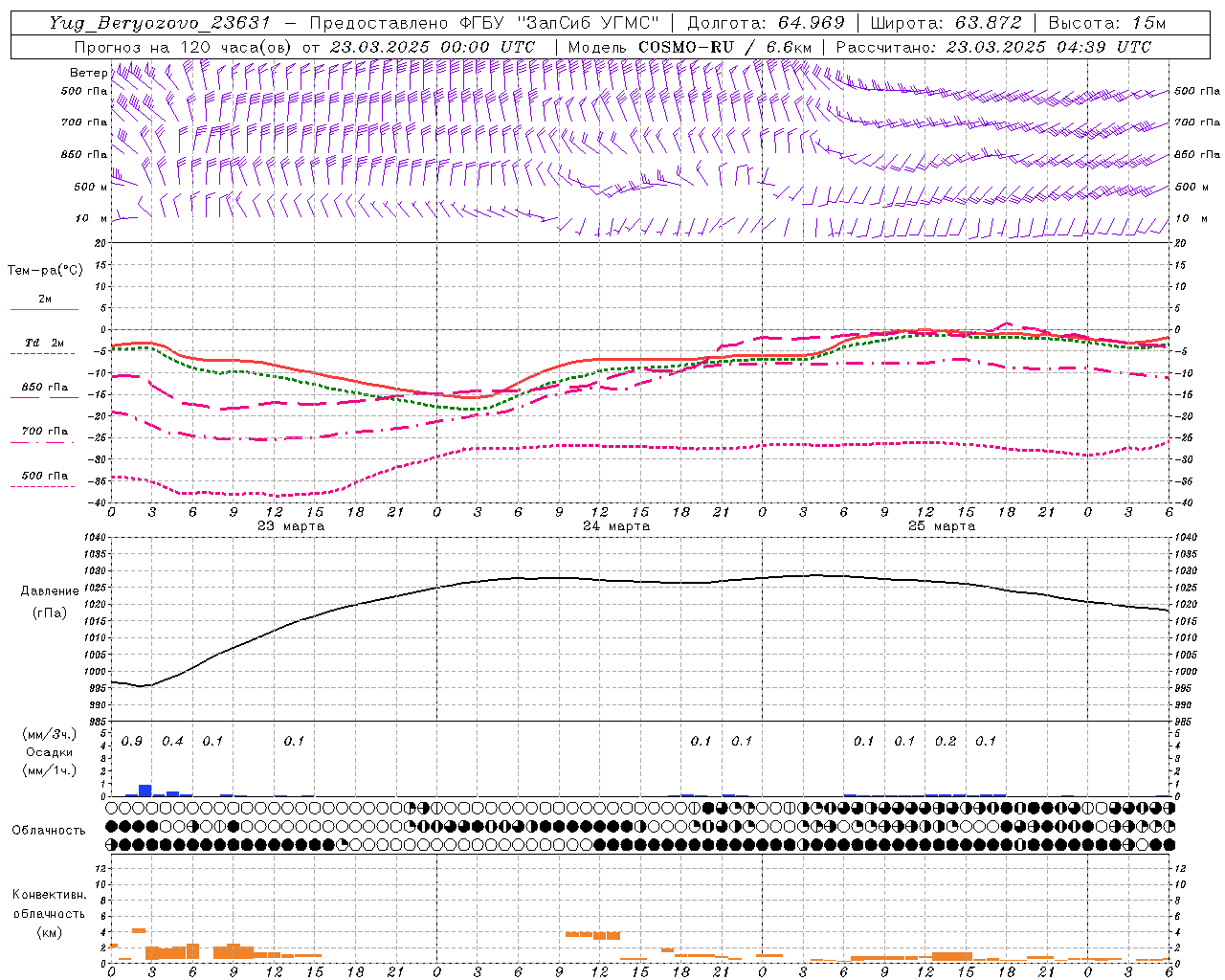Select the text Предоставлено ФГБУ "ЗапСиб УГМС"

tap(484, 23)
